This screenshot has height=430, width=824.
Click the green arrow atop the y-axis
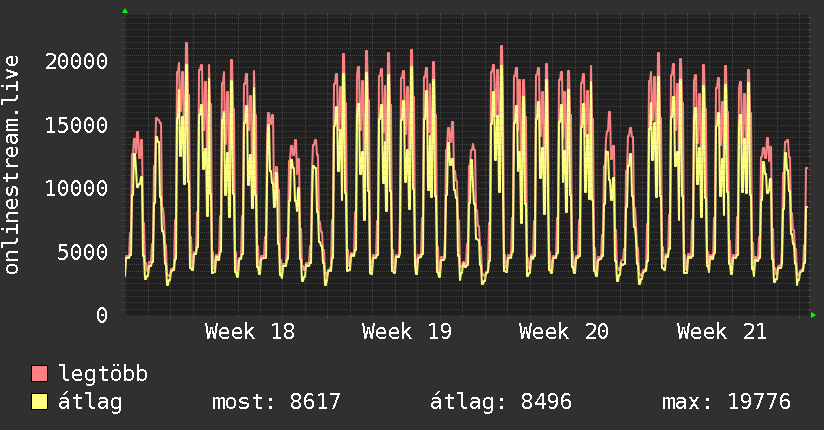pyautogui.click(x=125, y=11)
